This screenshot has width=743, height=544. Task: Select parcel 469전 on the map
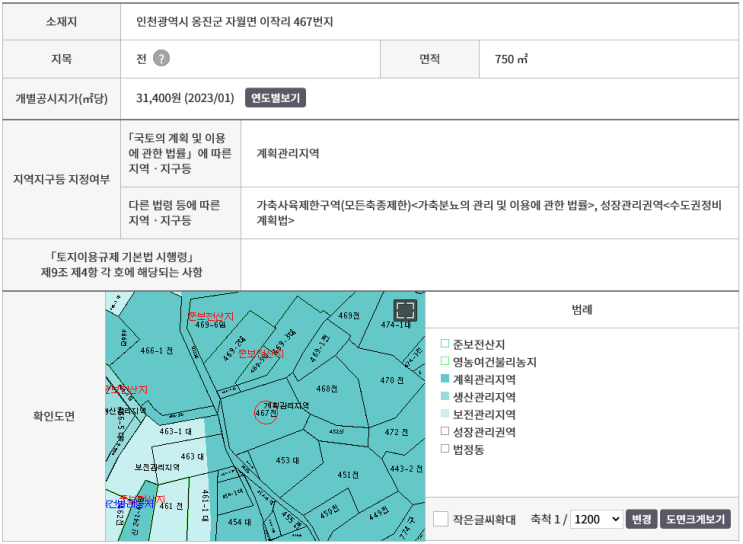coord(349,316)
